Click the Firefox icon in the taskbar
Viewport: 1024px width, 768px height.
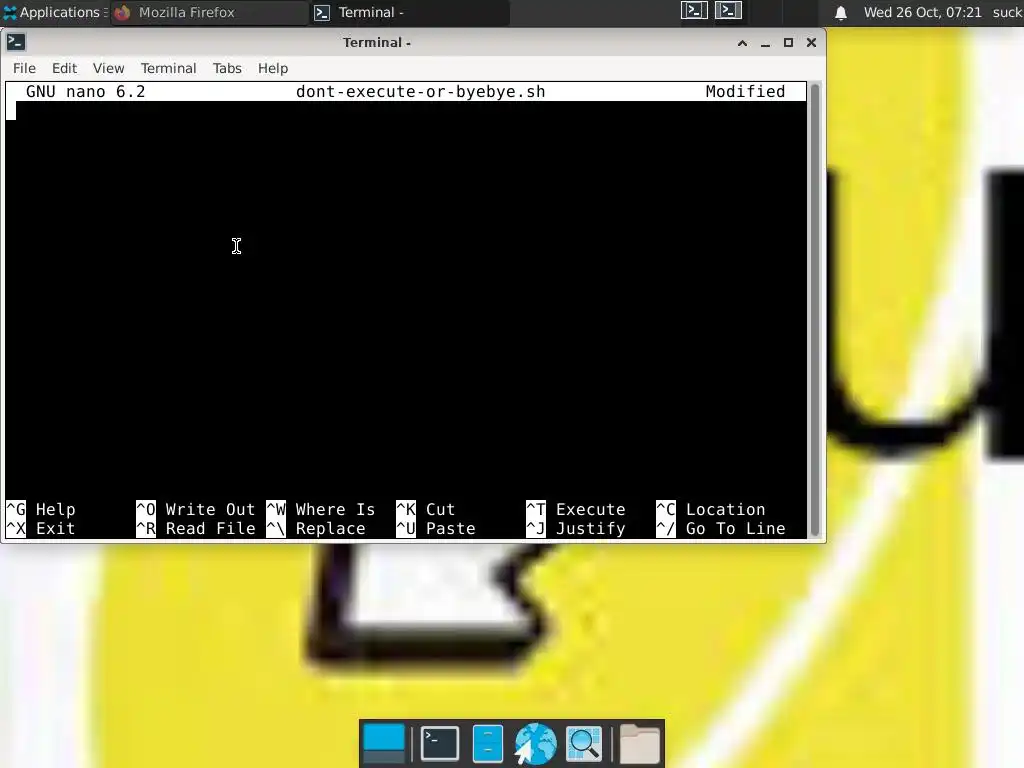pyautogui.click(x=123, y=12)
